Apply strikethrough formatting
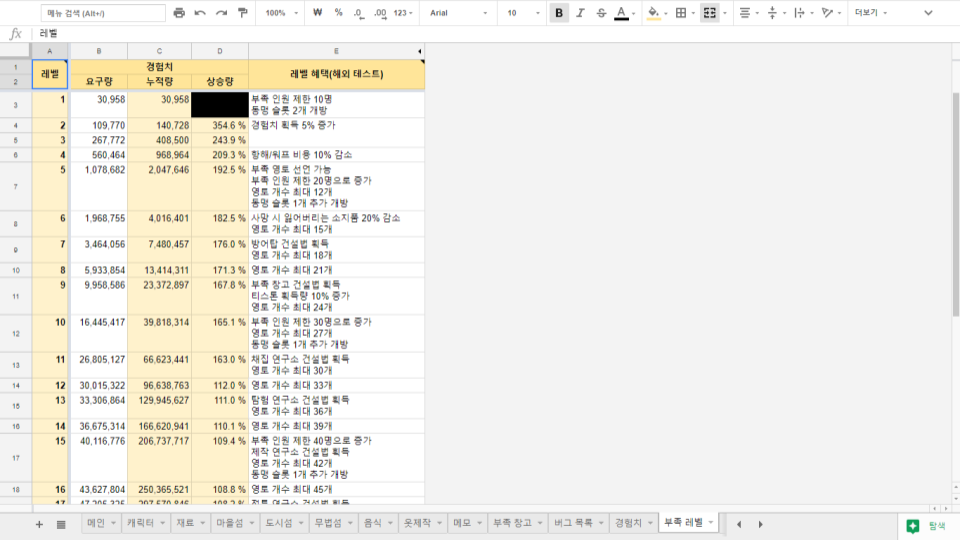The height and width of the screenshot is (540, 960). pos(600,13)
